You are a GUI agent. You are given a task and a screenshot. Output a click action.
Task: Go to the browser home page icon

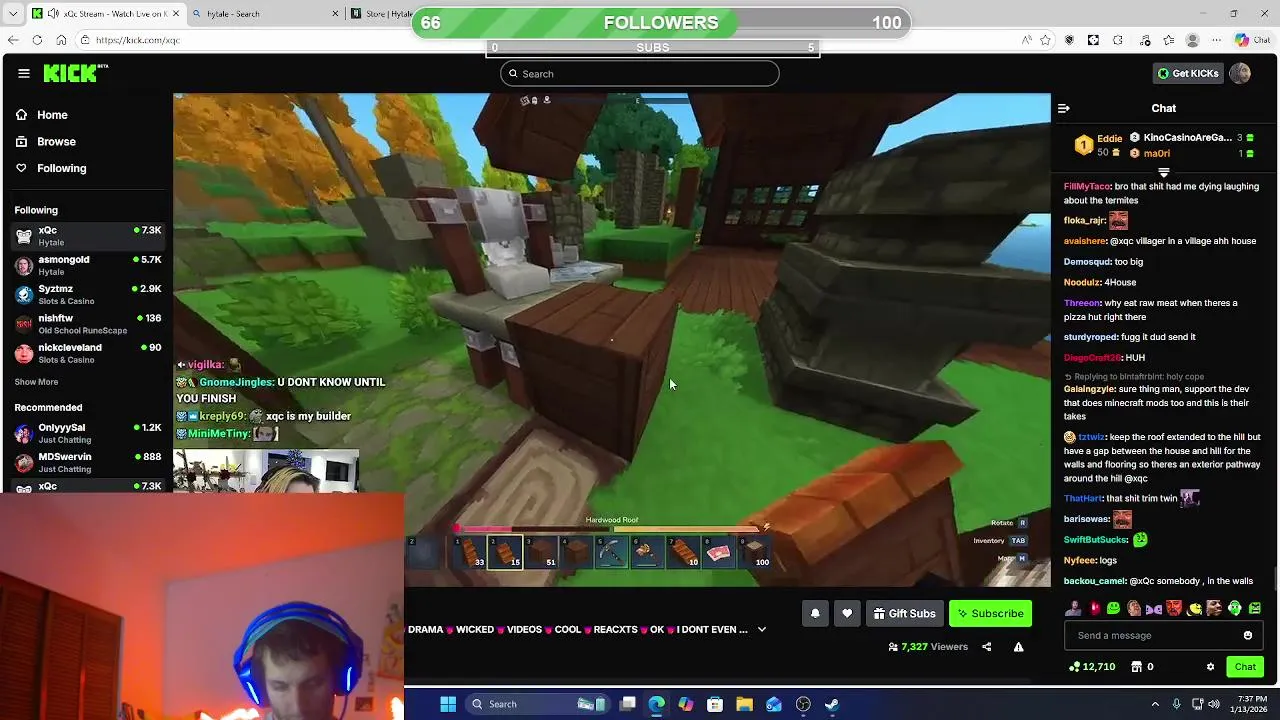pyautogui.click(x=61, y=40)
